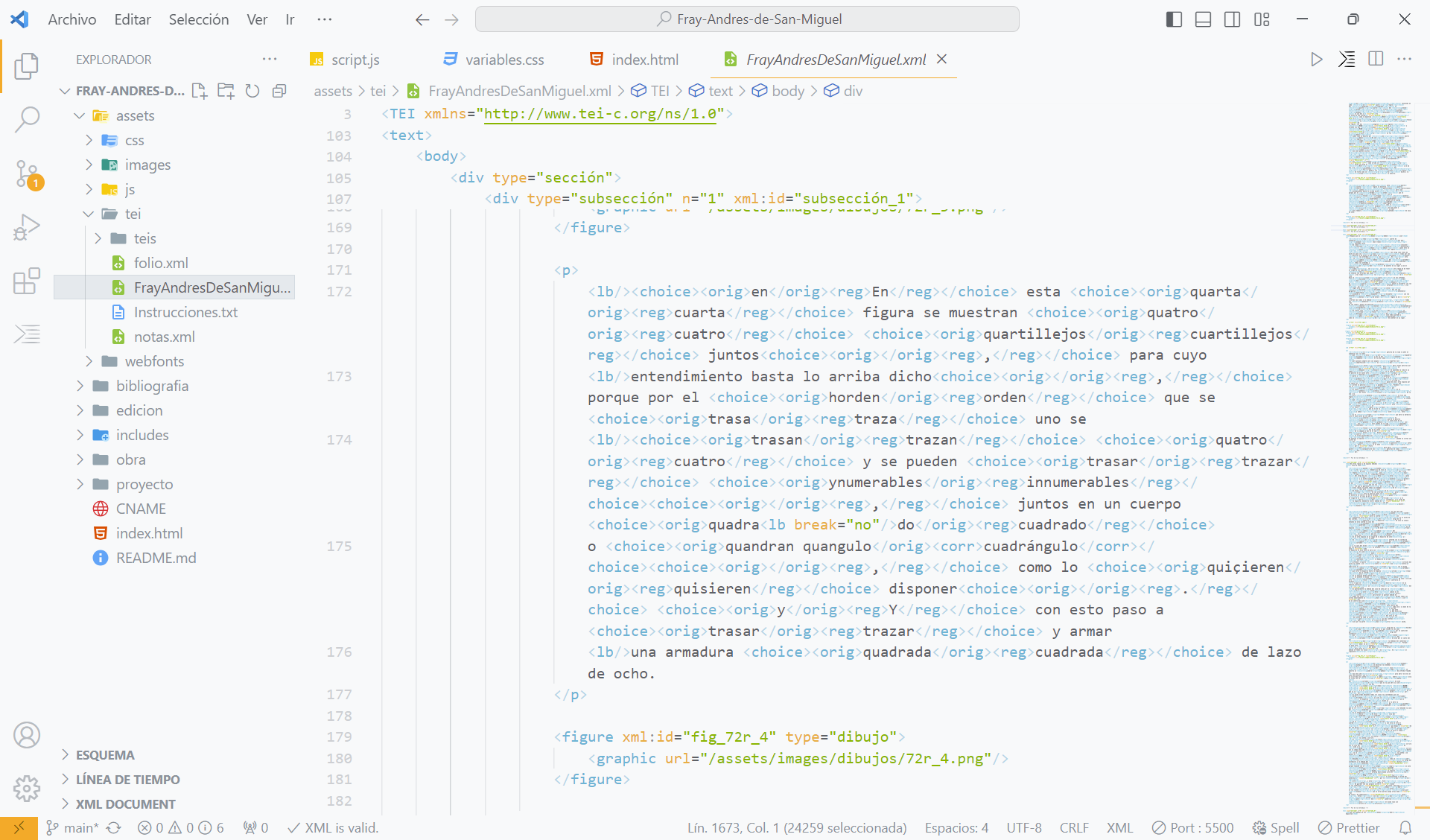Open the Explorer view in activity bar
1430x840 pixels.
pyautogui.click(x=26, y=66)
